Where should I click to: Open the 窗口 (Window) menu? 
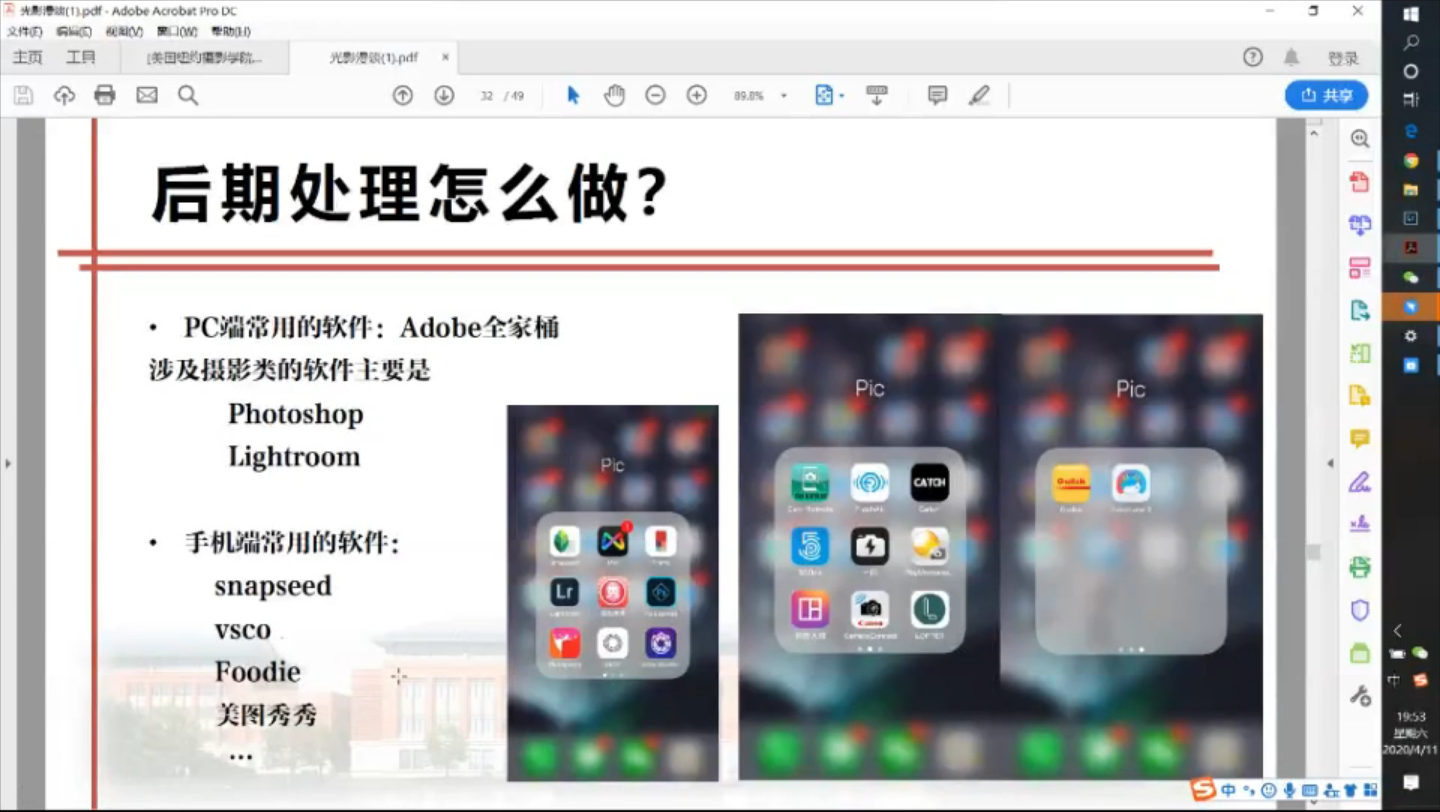pyautogui.click(x=177, y=31)
